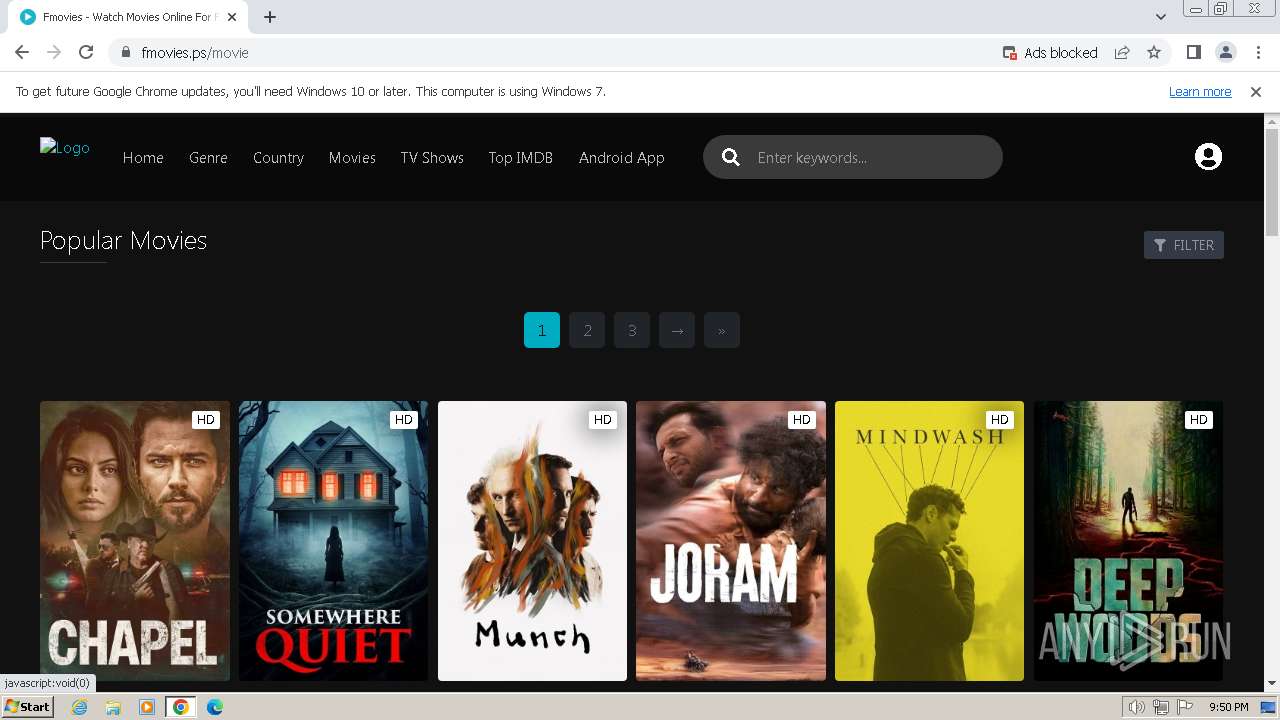Open the Ads blocked indicator

pyautogui.click(x=1050, y=52)
